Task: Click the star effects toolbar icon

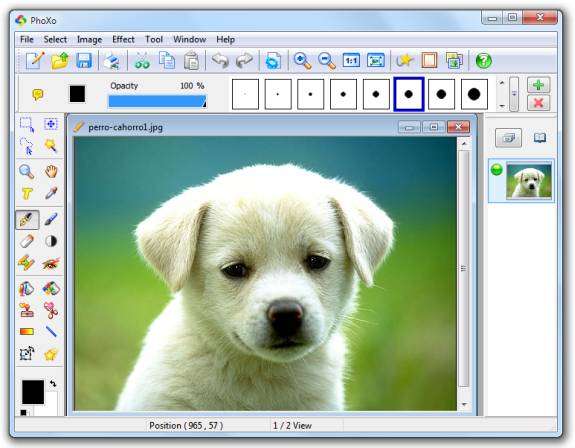Action: click(404, 60)
